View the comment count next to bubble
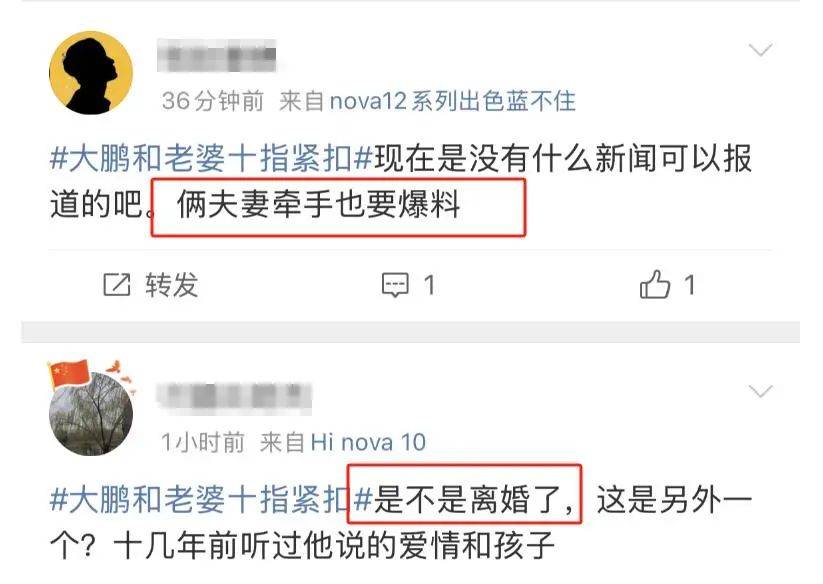 click(429, 285)
